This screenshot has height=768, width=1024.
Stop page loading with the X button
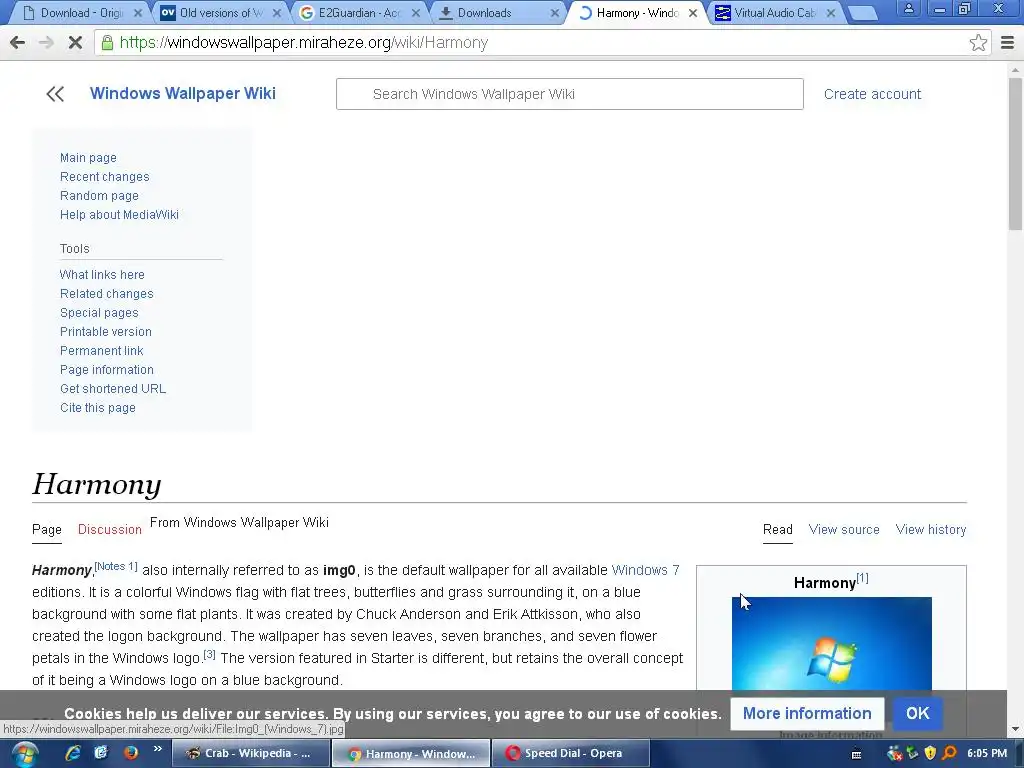coord(75,43)
